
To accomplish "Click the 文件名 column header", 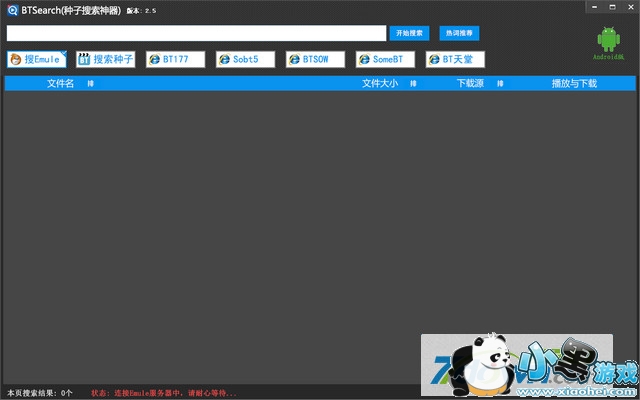I will click(x=60, y=83).
